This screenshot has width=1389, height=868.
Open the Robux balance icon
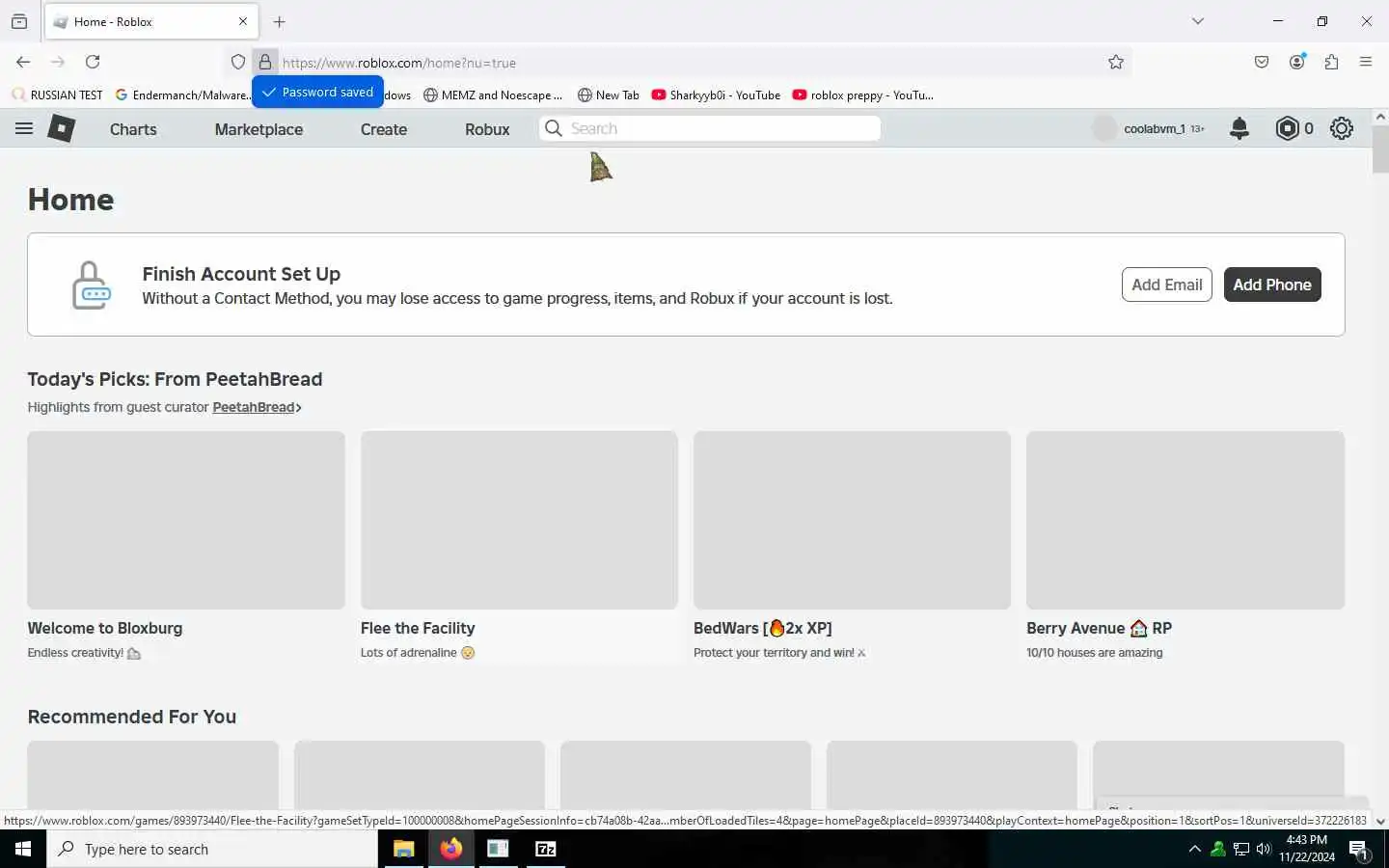(1287, 128)
